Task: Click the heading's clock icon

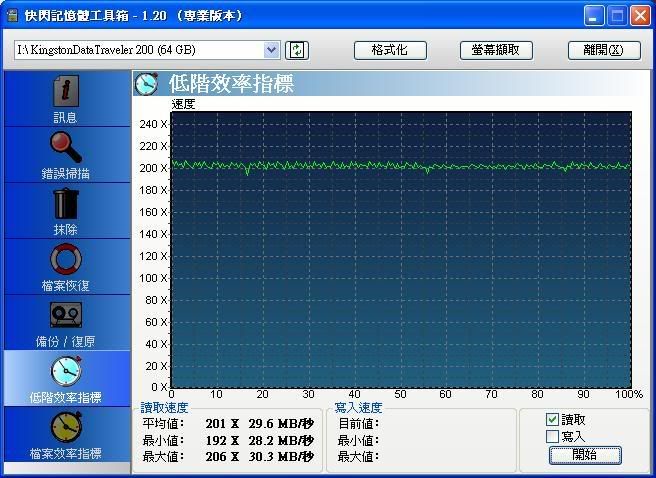Action: tap(146, 84)
